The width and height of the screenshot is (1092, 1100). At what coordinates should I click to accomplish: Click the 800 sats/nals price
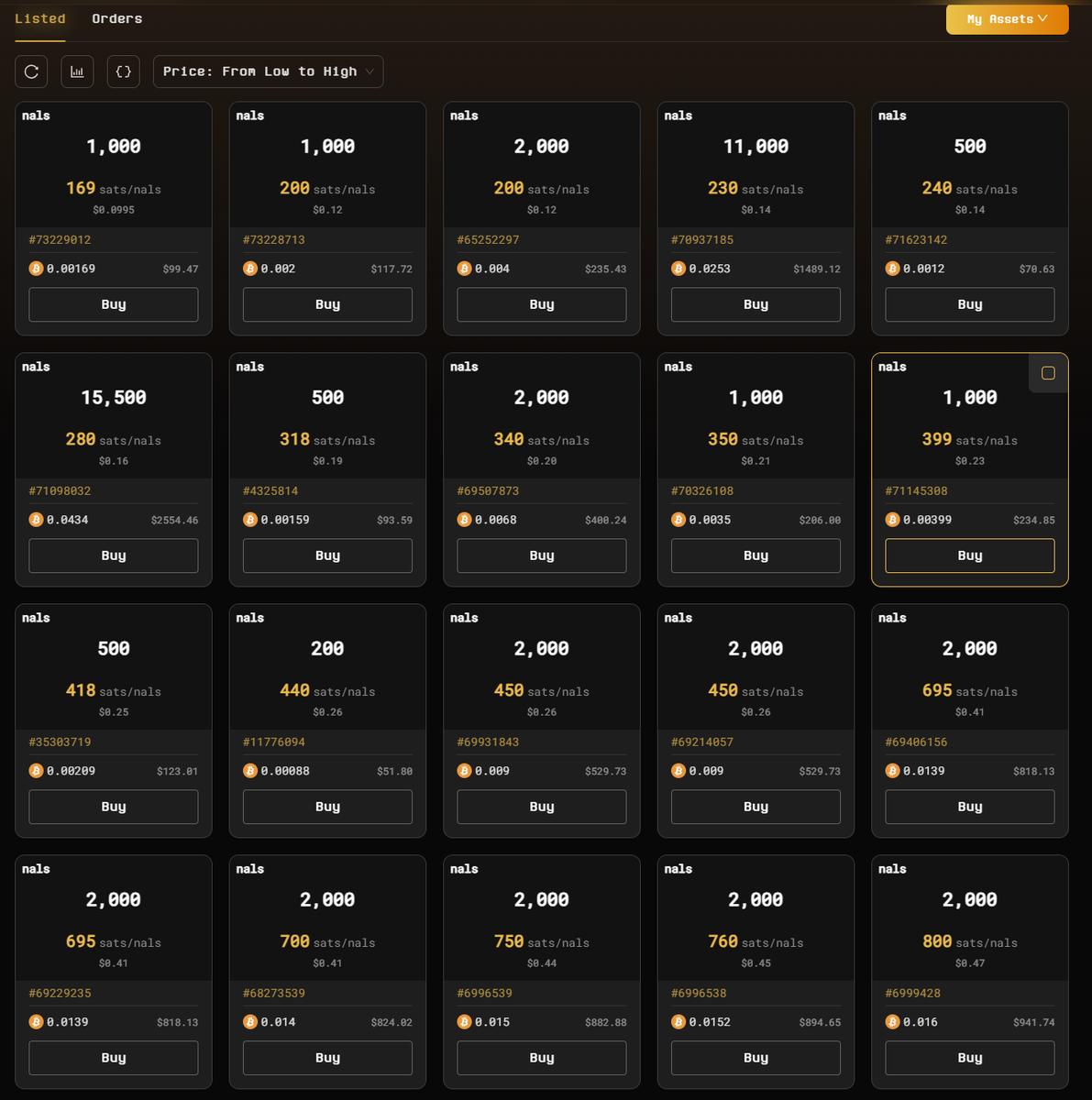click(970, 942)
